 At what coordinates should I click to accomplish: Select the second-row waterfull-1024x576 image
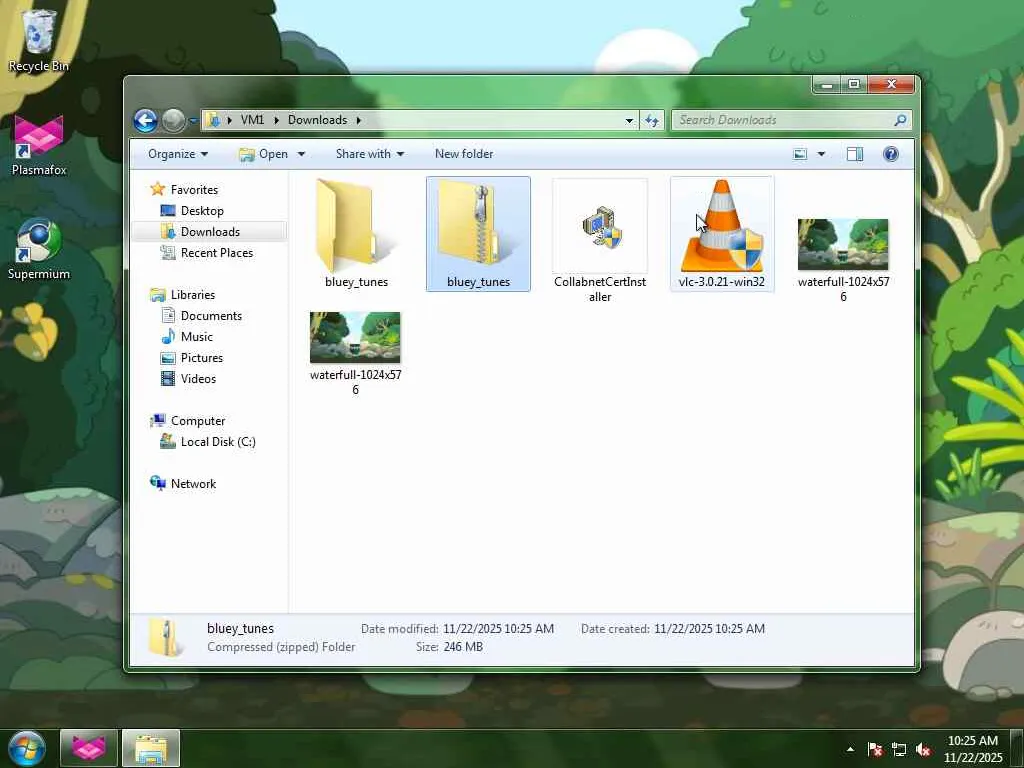tap(355, 353)
